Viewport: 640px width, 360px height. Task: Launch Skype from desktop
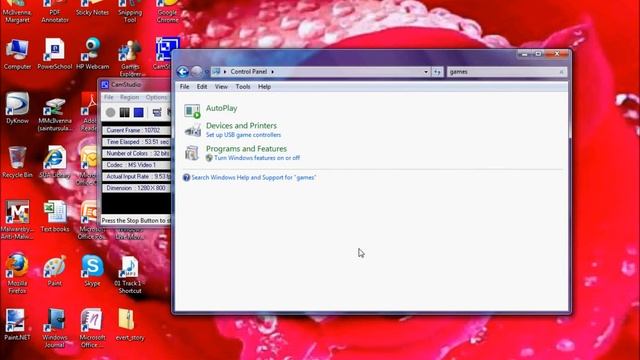[x=92, y=271]
